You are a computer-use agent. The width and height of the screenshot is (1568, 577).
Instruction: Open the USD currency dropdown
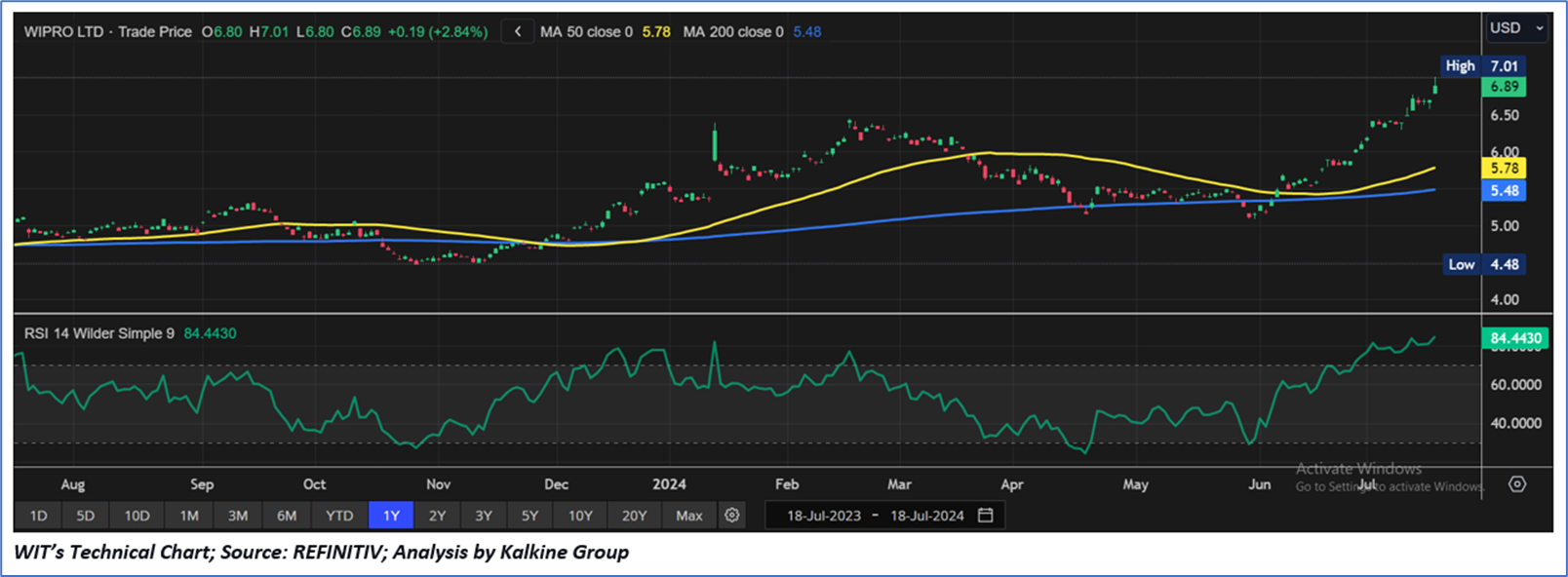point(1516,28)
